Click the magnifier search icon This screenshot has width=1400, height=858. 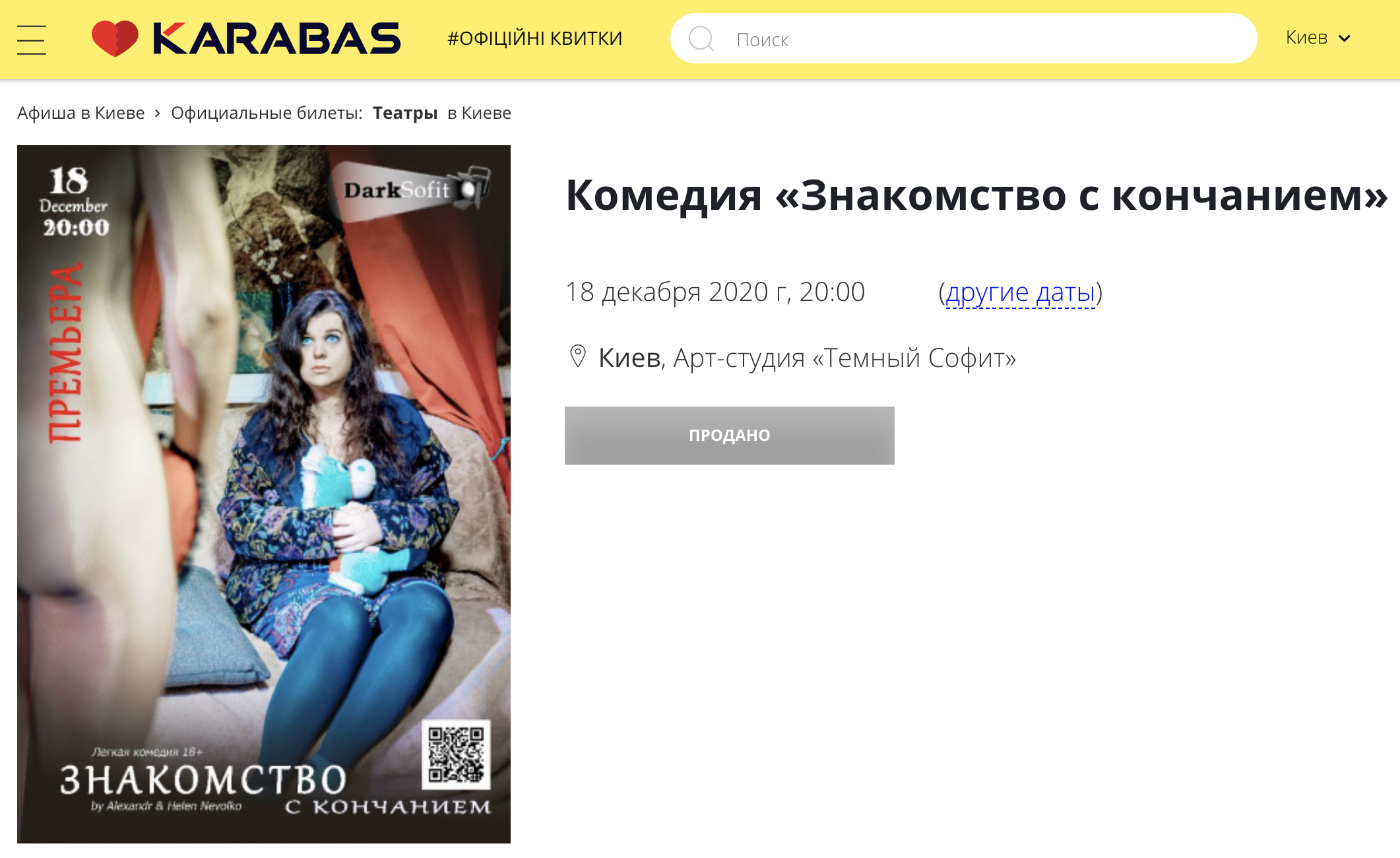coord(701,39)
